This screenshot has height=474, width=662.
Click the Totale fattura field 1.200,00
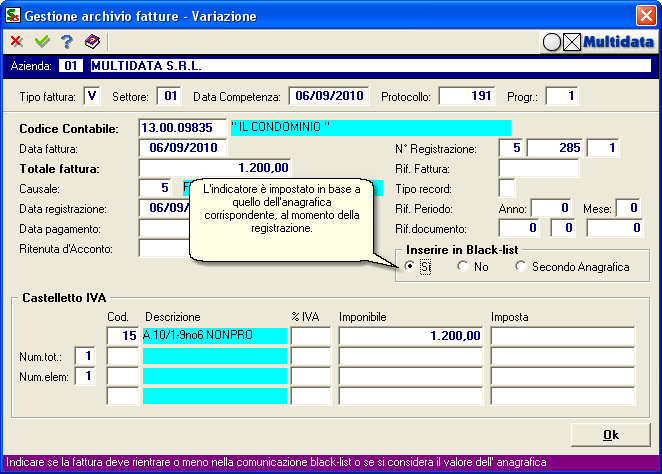click(x=215, y=168)
